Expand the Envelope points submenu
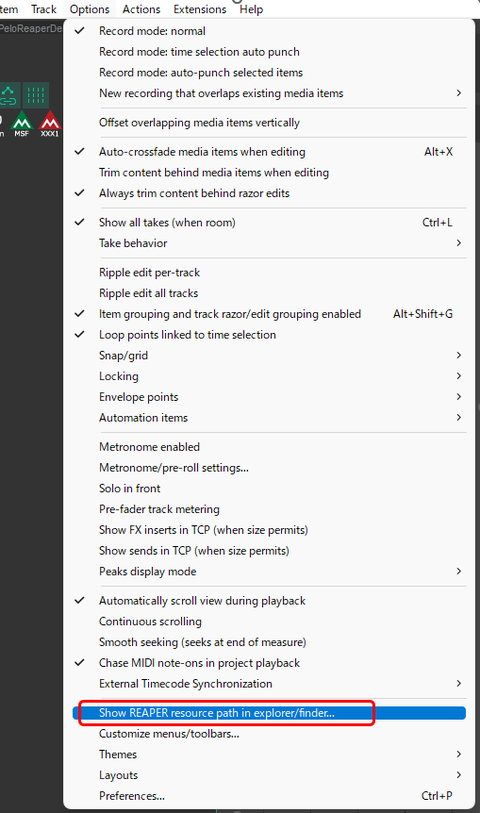Viewport: 480px width, 813px height. click(x=269, y=397)
